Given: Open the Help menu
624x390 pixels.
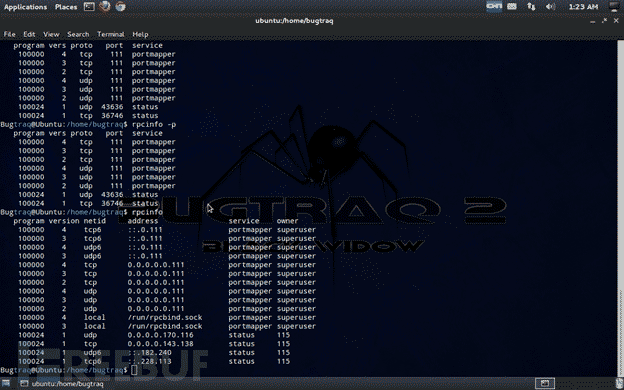Looking at the screenshot, I should click(140, 34).
